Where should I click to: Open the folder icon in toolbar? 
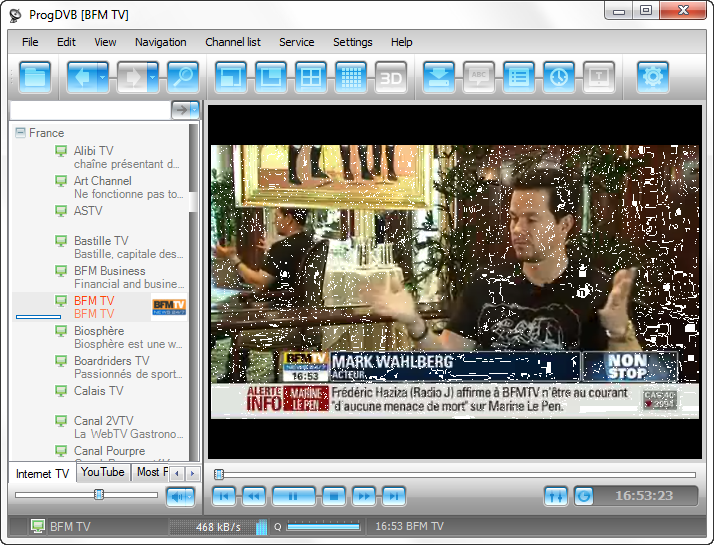[35, 77]
